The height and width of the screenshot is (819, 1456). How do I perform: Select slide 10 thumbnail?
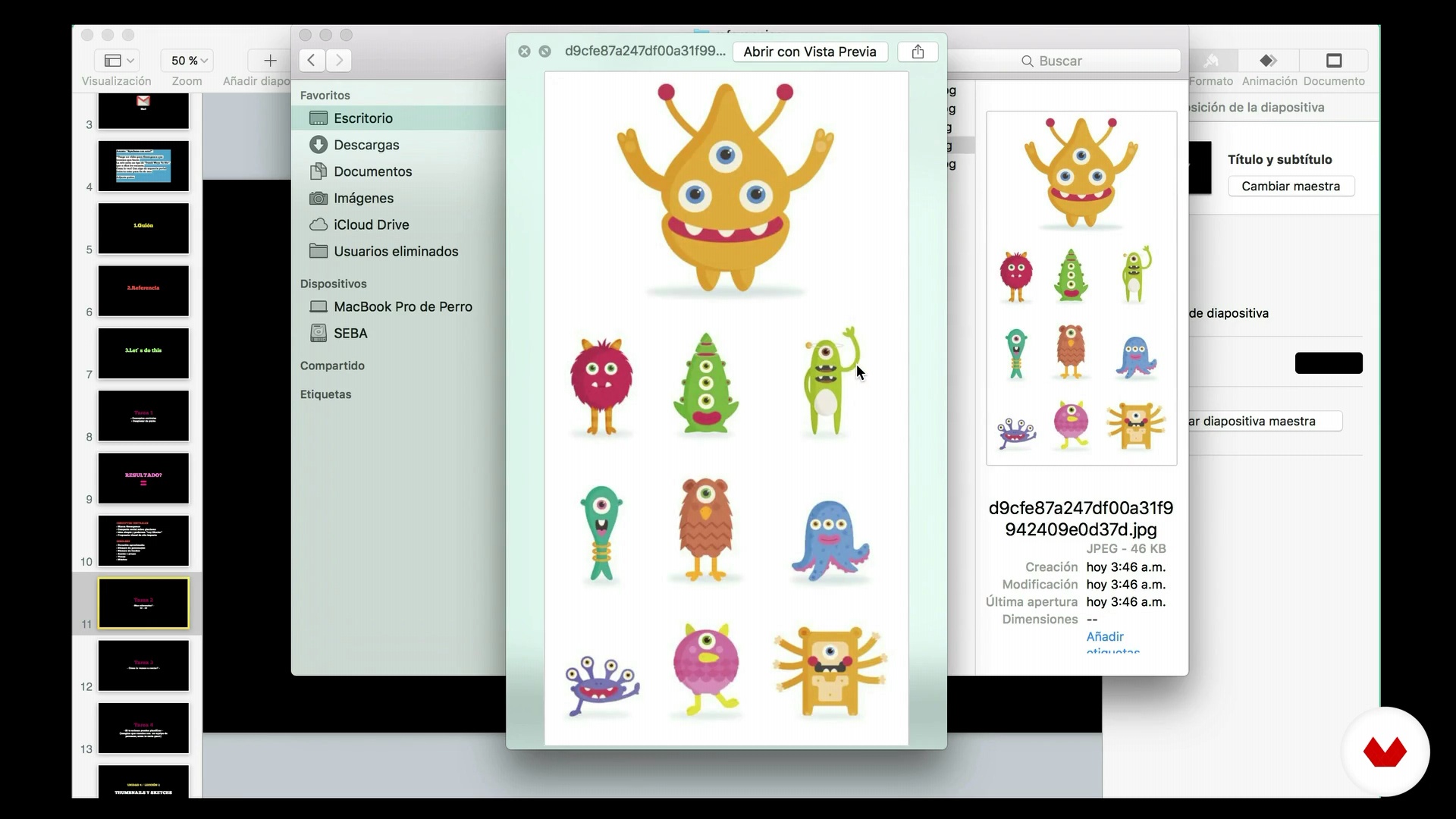pos(143,541)
